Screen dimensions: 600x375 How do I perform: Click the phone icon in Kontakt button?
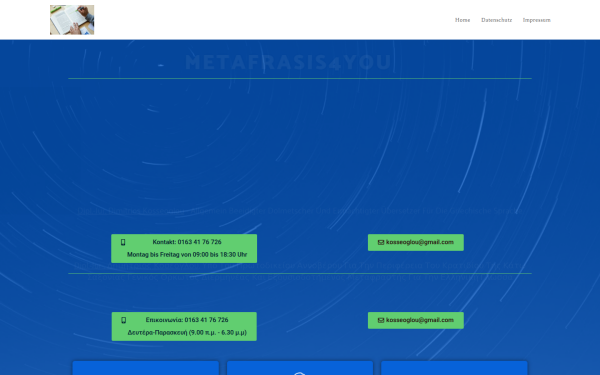(123, 242)
